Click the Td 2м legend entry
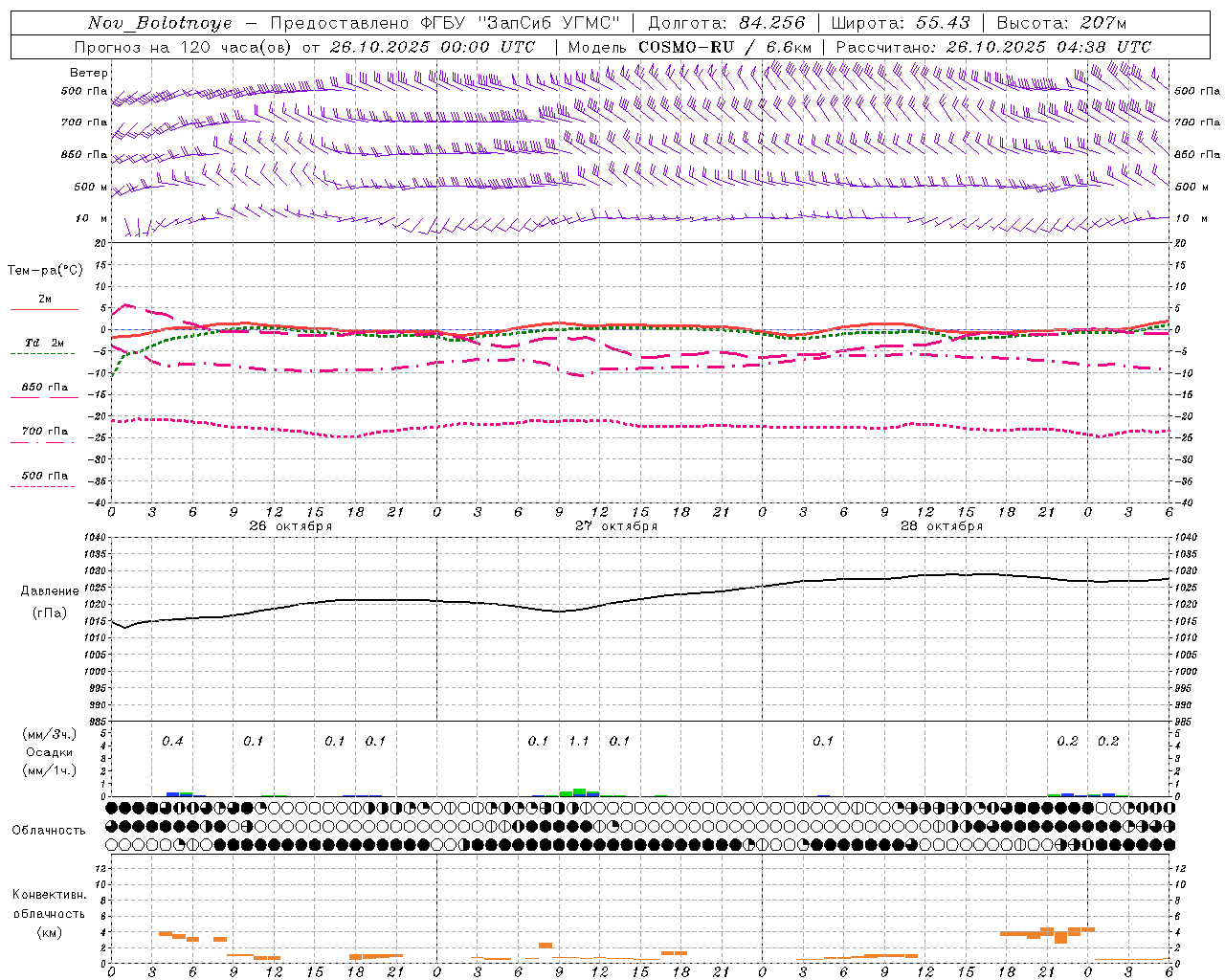Image resolution: width=1225 pixels, height=980 pixels. pos(45,343)
